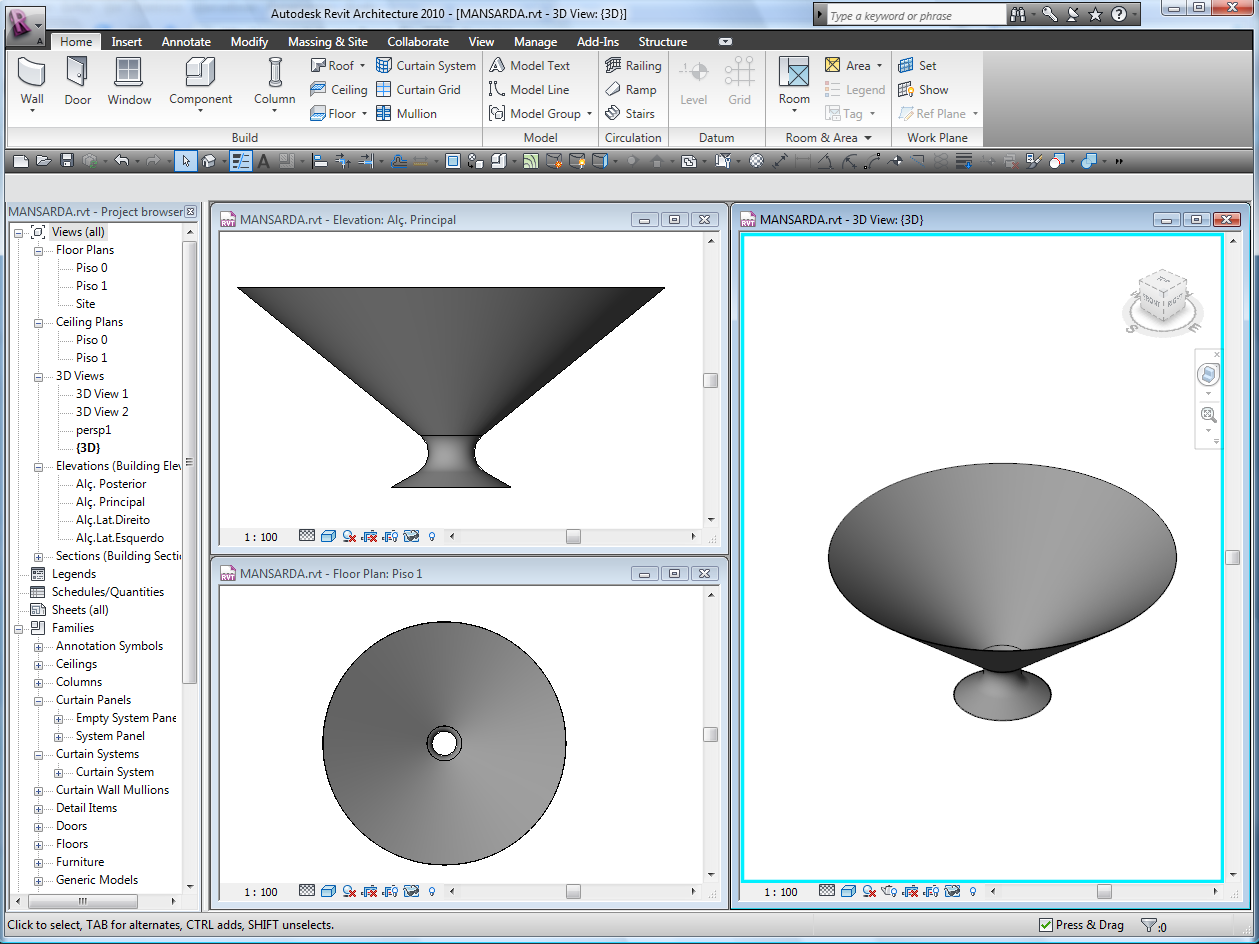Screen dimensions: 1259x944
Task: Open the Roof dropdown arrow
Action: click(362, 66)
